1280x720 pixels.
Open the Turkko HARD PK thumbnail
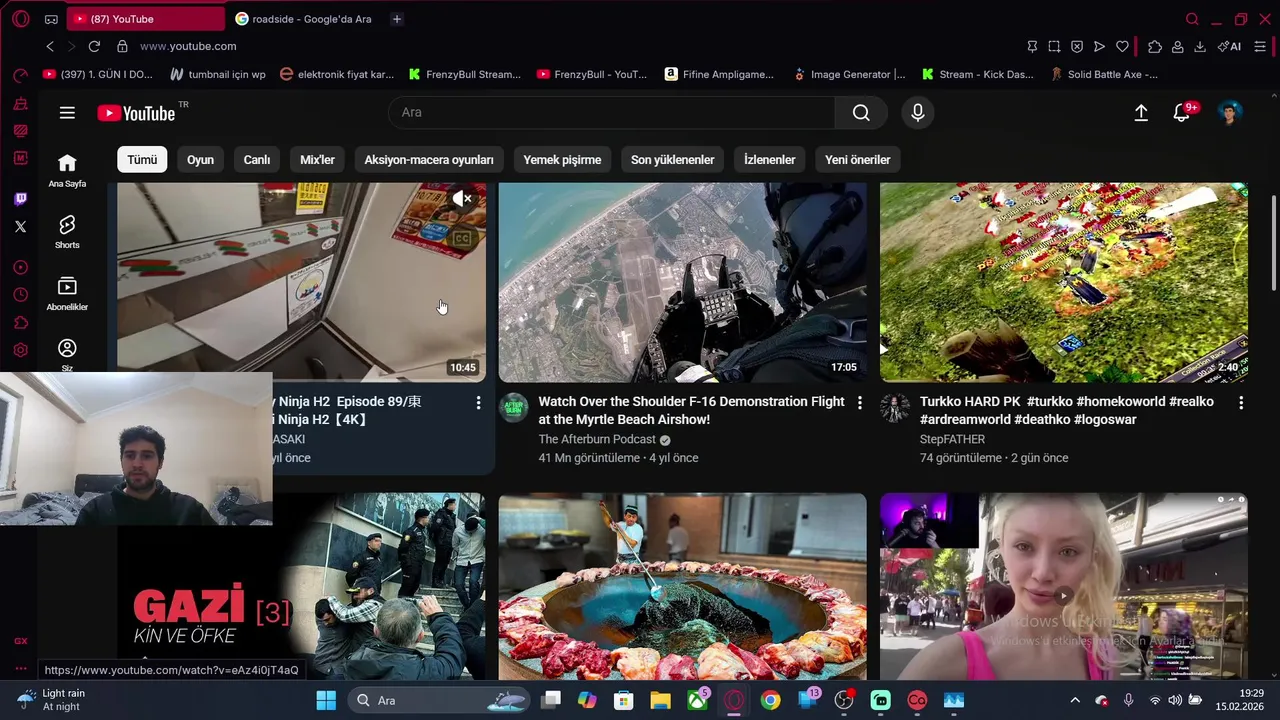coord(1064,282)
